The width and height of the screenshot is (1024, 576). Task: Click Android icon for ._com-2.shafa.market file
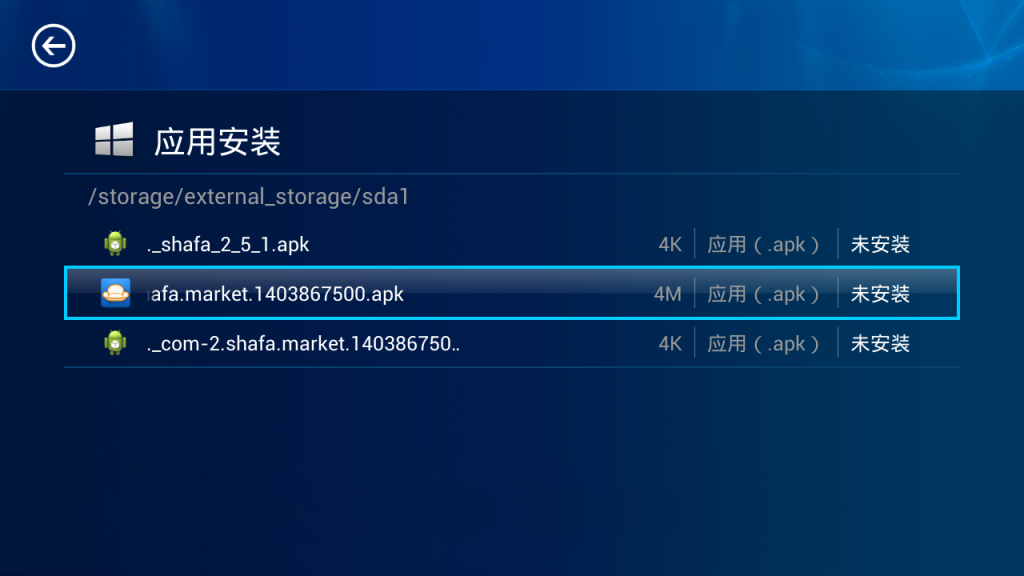pos(116,343)
